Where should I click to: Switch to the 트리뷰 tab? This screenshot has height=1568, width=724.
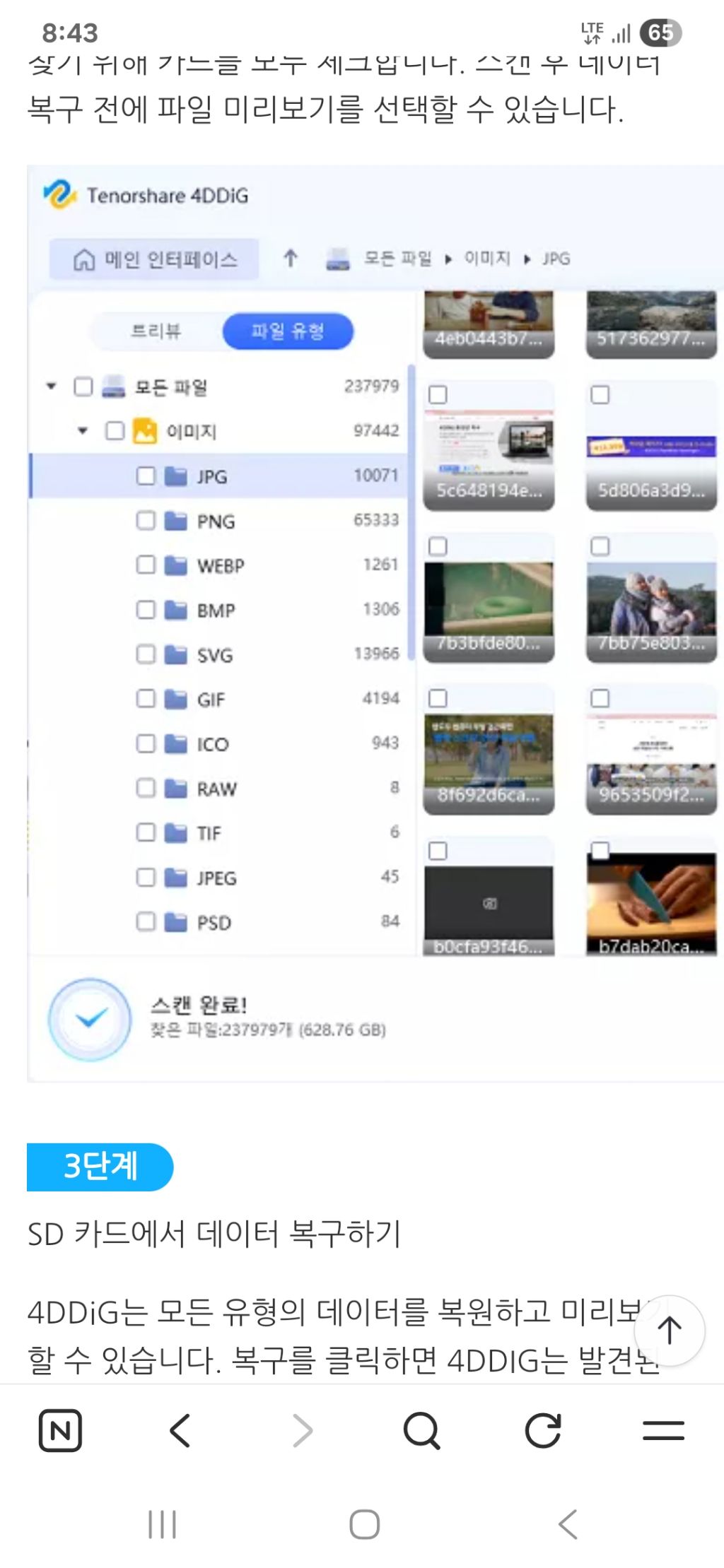tap(156, 331)
